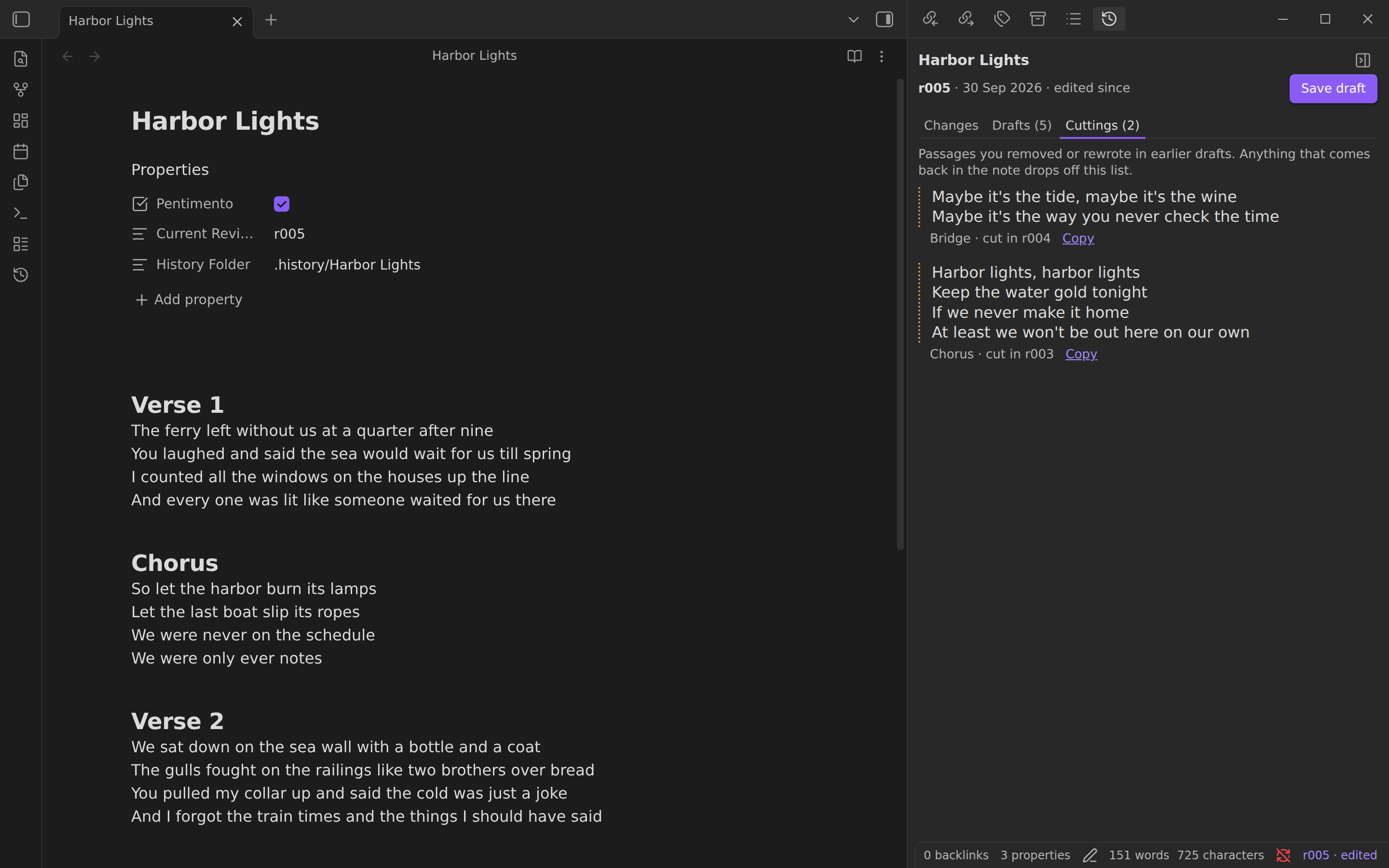Open the daily note calendar icon
This screenshot has height=868, width=1389.
21,151
